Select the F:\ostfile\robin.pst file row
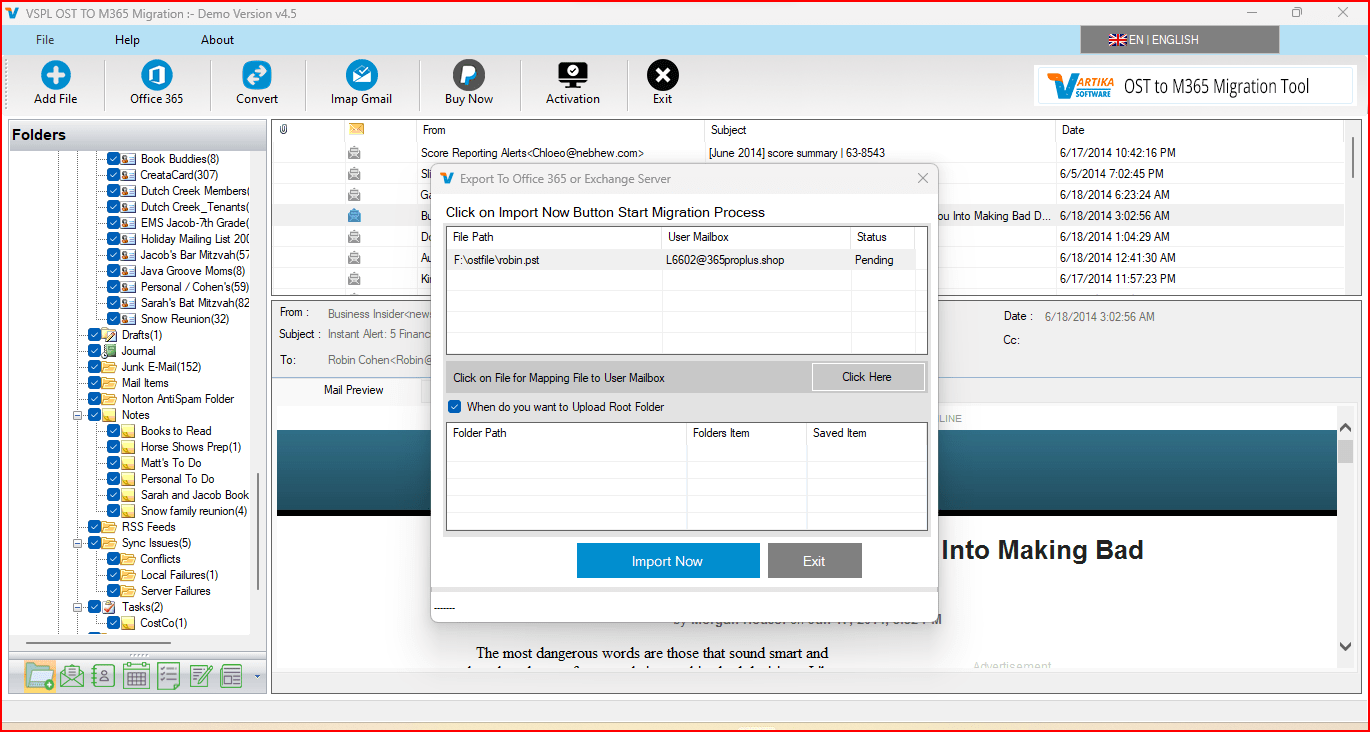This screenshot has width=1370, height=732. (681, 260)
